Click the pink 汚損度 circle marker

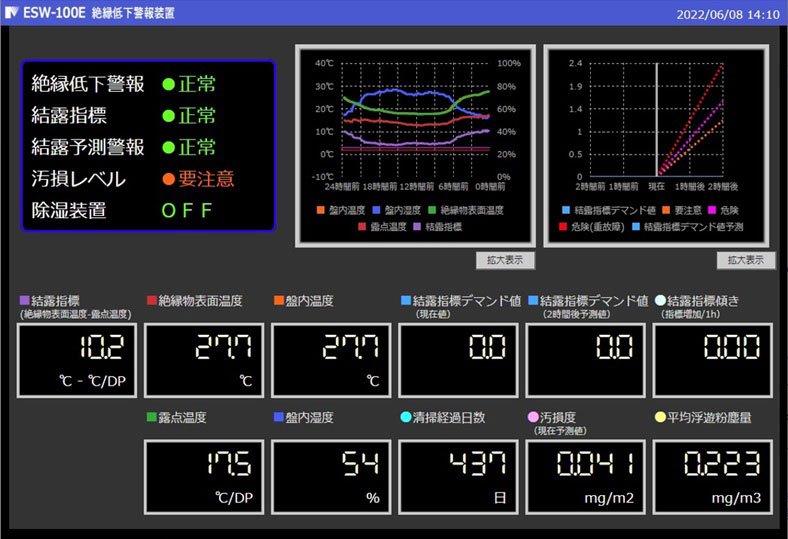pyautogui.click(x=532, y=417)
